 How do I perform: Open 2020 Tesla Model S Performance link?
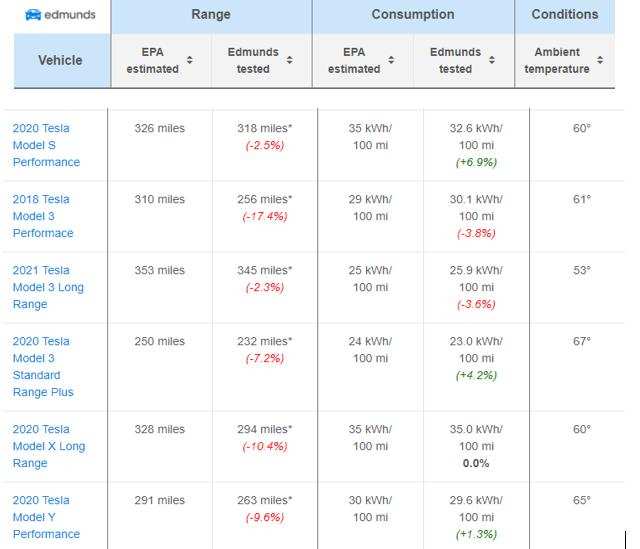point(46,145)
